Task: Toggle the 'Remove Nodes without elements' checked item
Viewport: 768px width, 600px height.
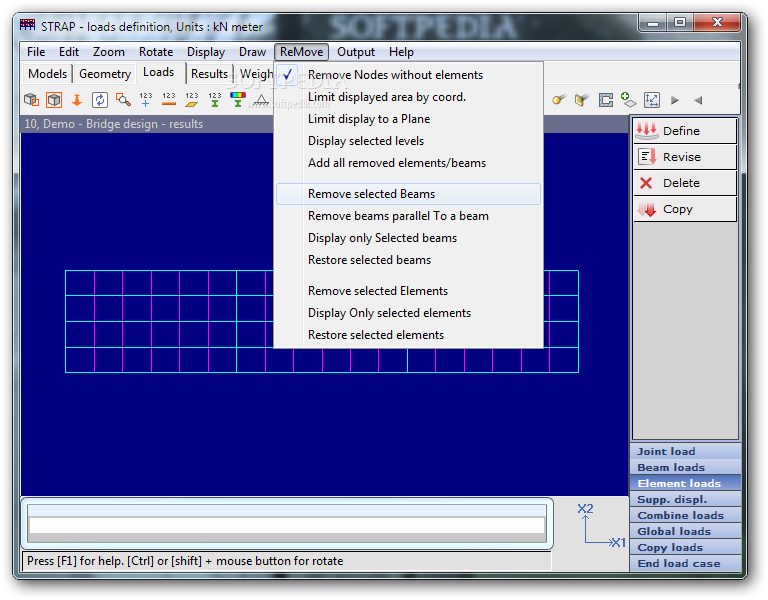Action: coord(408,75)
